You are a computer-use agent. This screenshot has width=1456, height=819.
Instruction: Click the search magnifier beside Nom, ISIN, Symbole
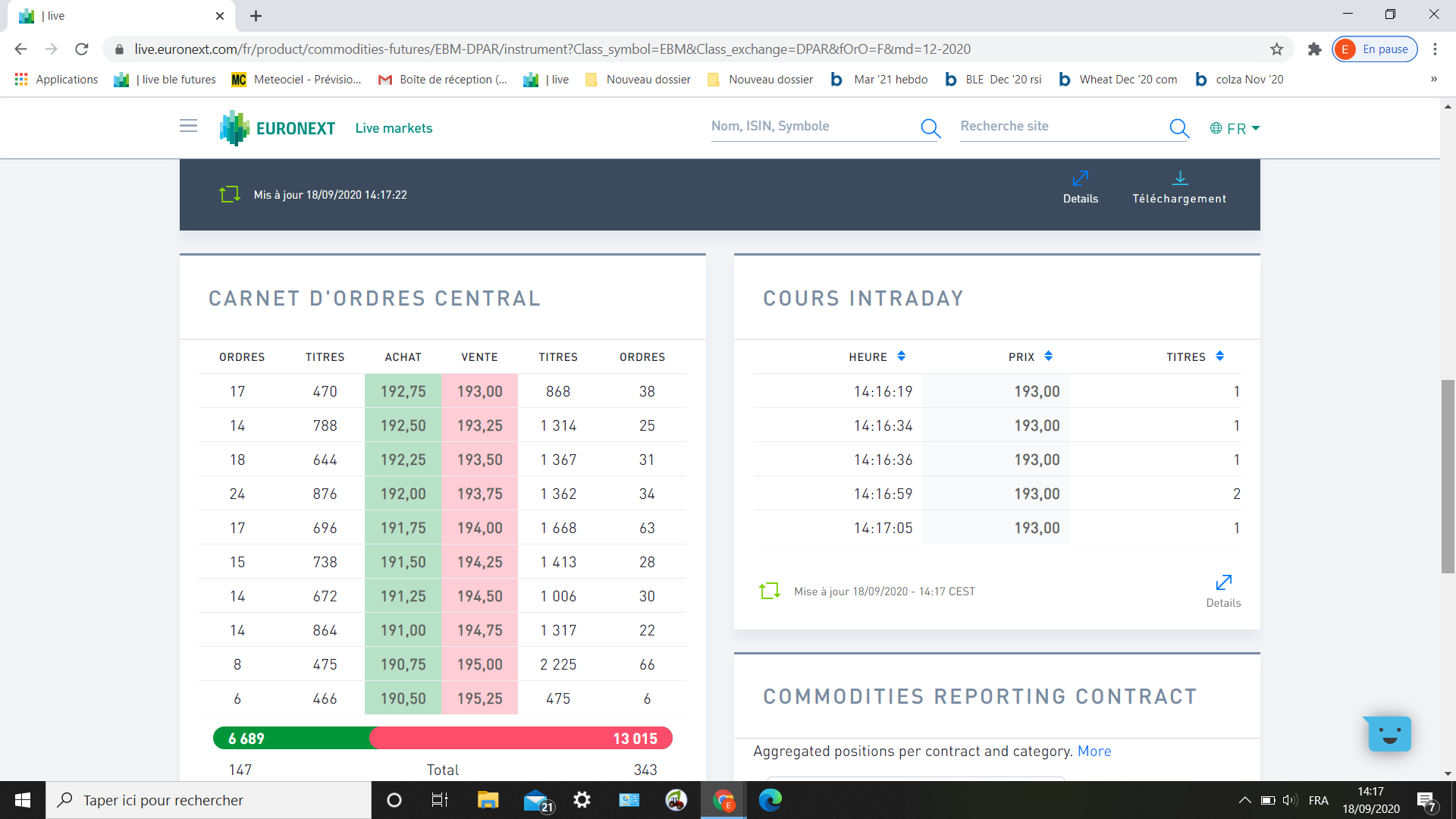930,128
